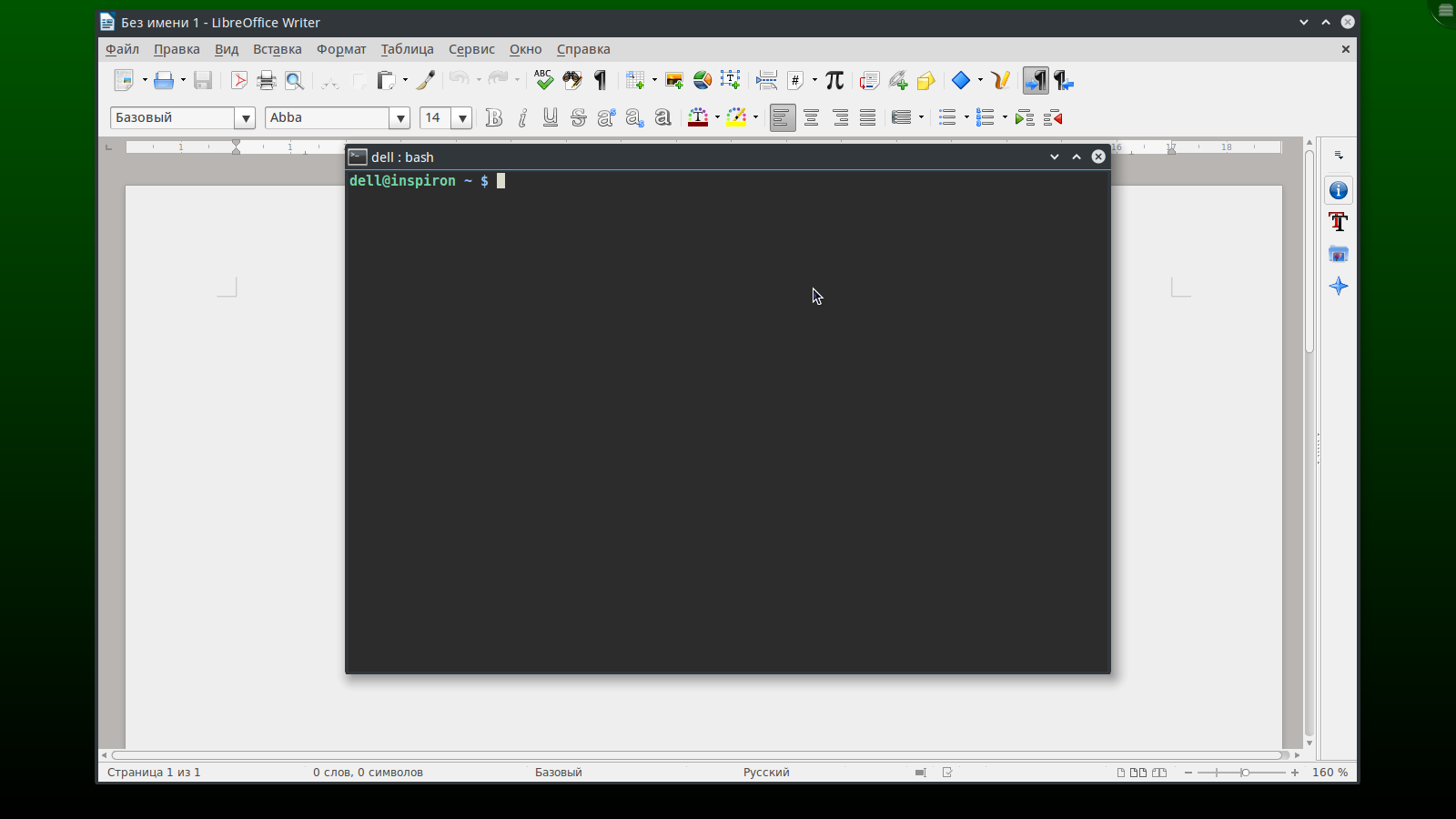Enable center paragraph alignment
This screenshot has width=1456, height=819.
[811, 118]
